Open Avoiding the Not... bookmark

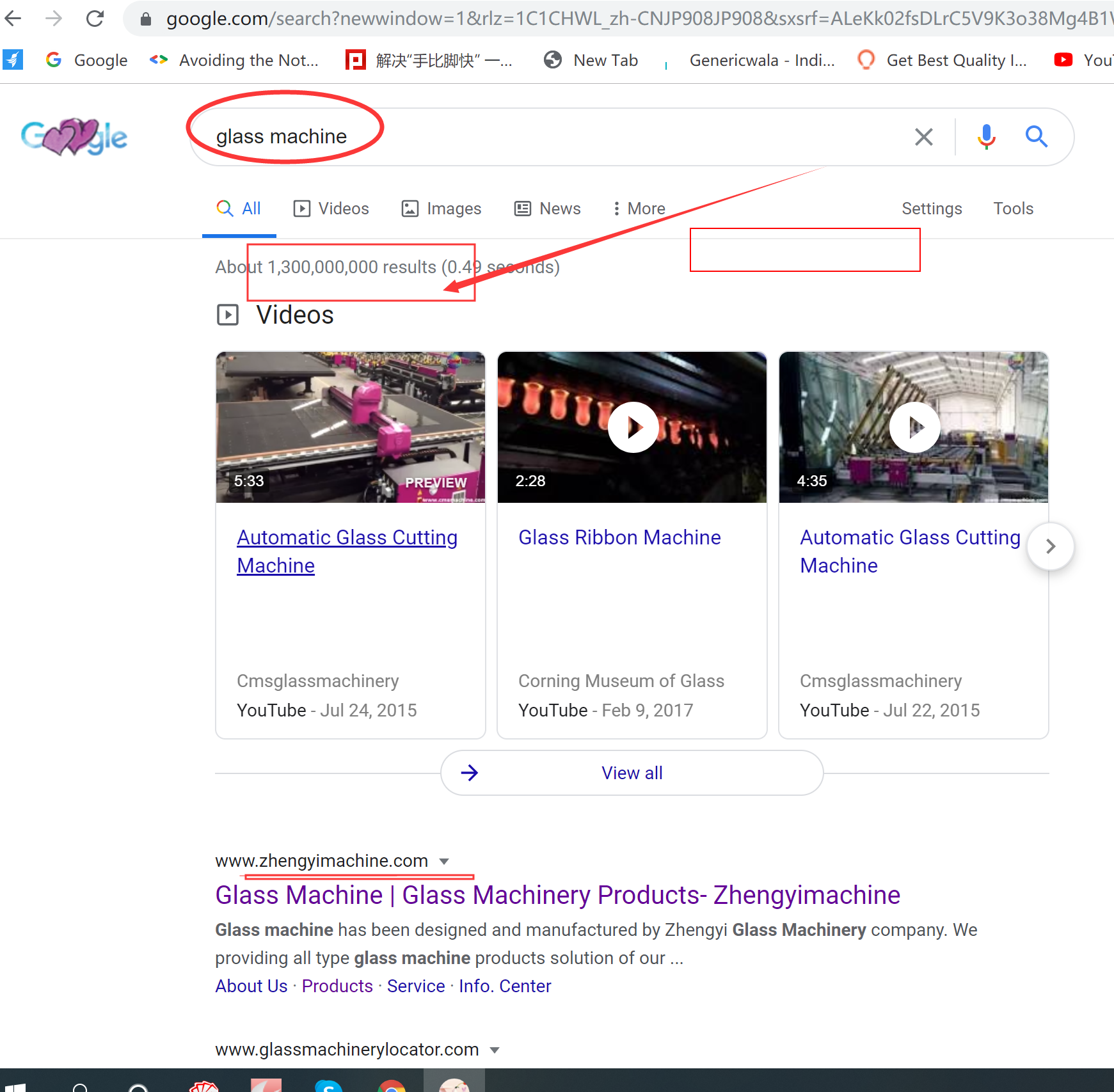(x=234, y=60)
